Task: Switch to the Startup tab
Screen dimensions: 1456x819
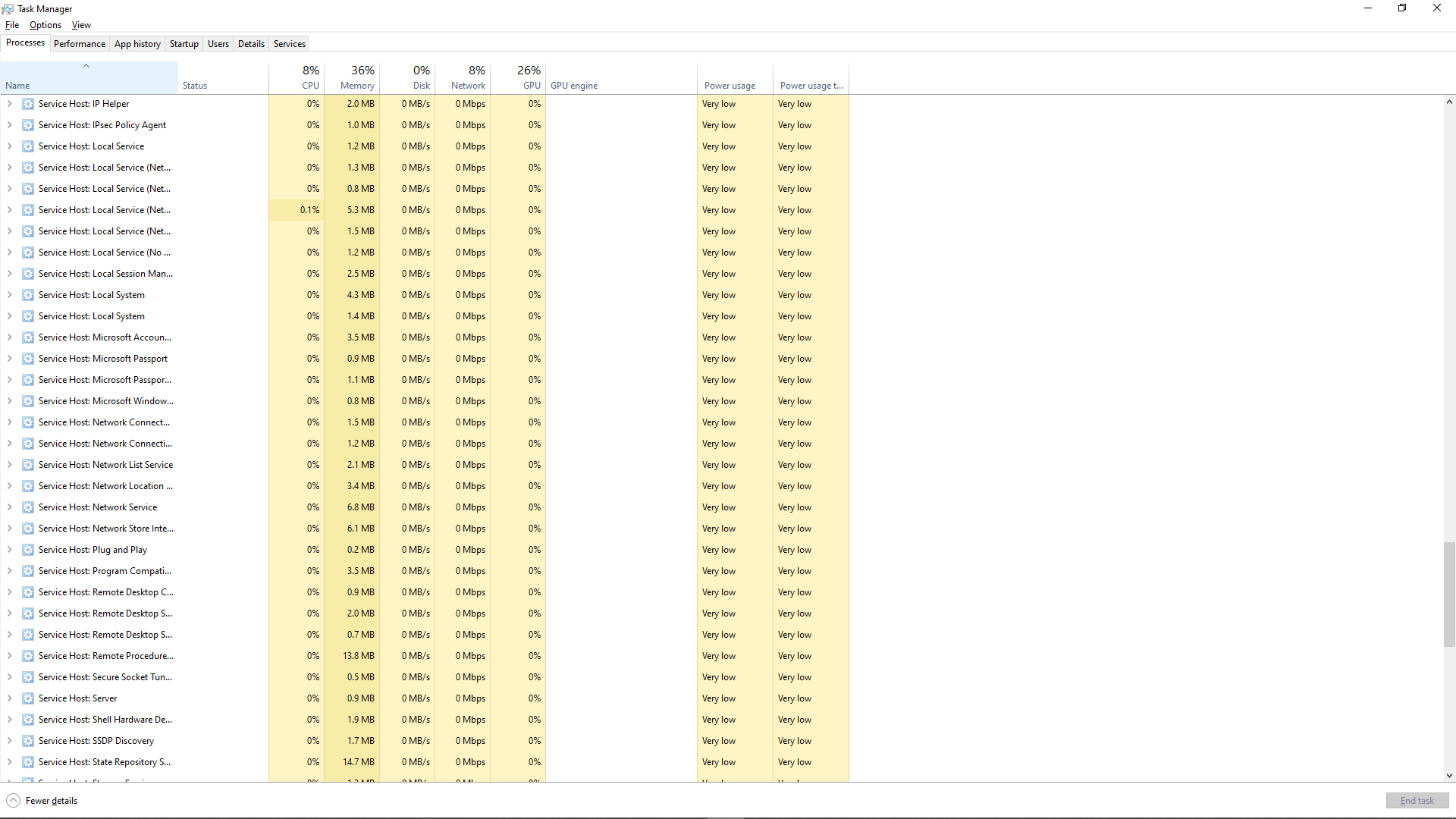Action: [x=184, y=44]
